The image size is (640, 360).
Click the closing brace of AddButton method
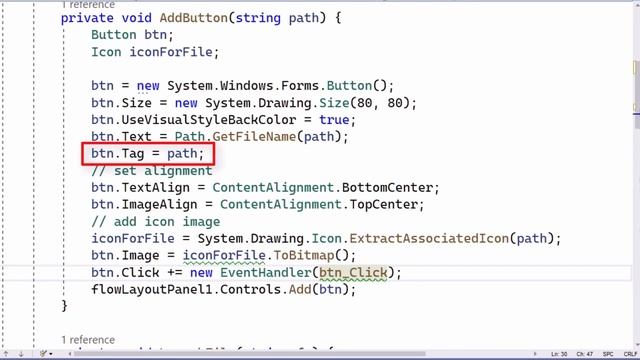point(64,306)
